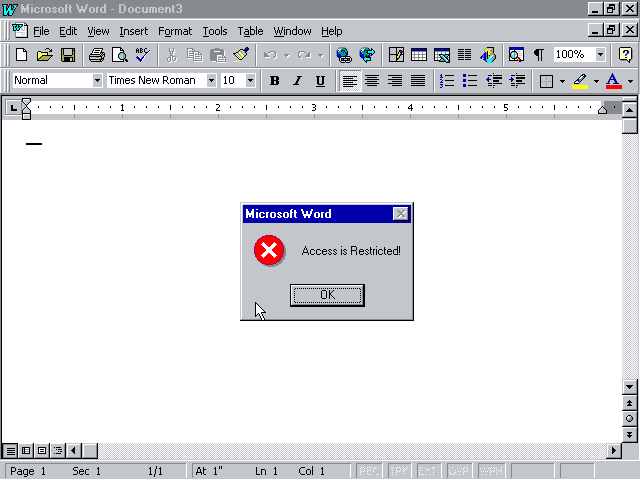Expand font color options arrow
Screen dimensions: 640x480
[x=630, y=81]
